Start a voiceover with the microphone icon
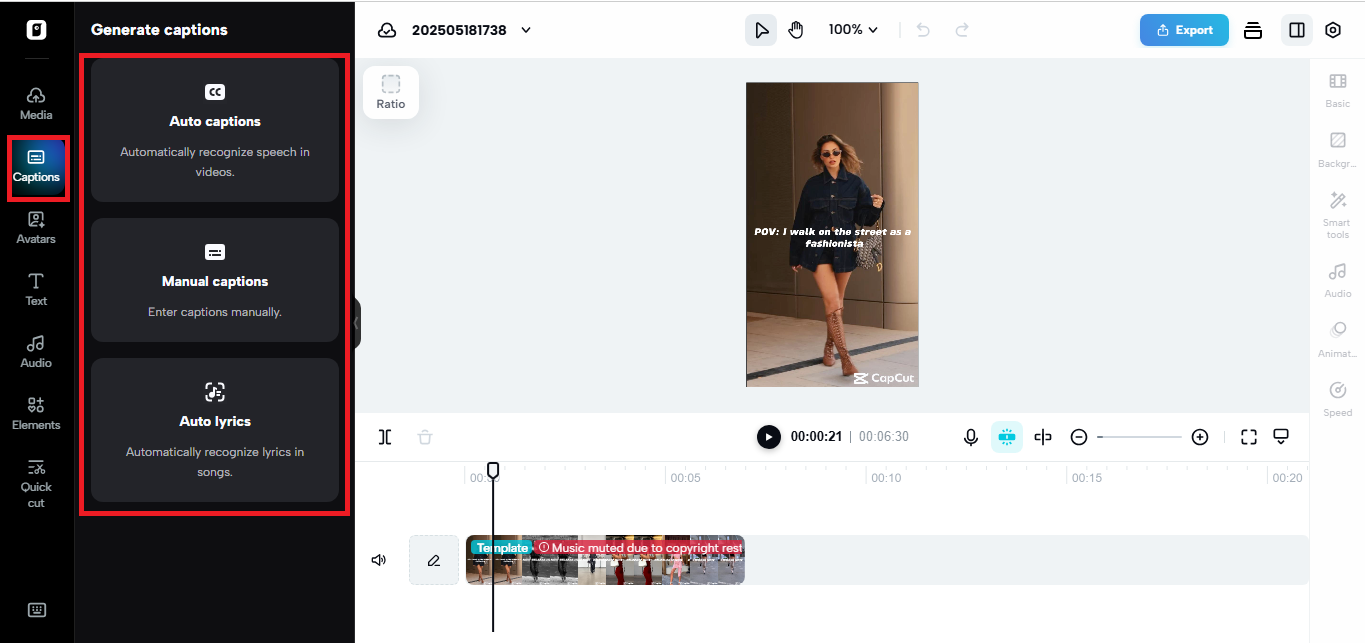Screen dimensions: 1365x643 970,437
